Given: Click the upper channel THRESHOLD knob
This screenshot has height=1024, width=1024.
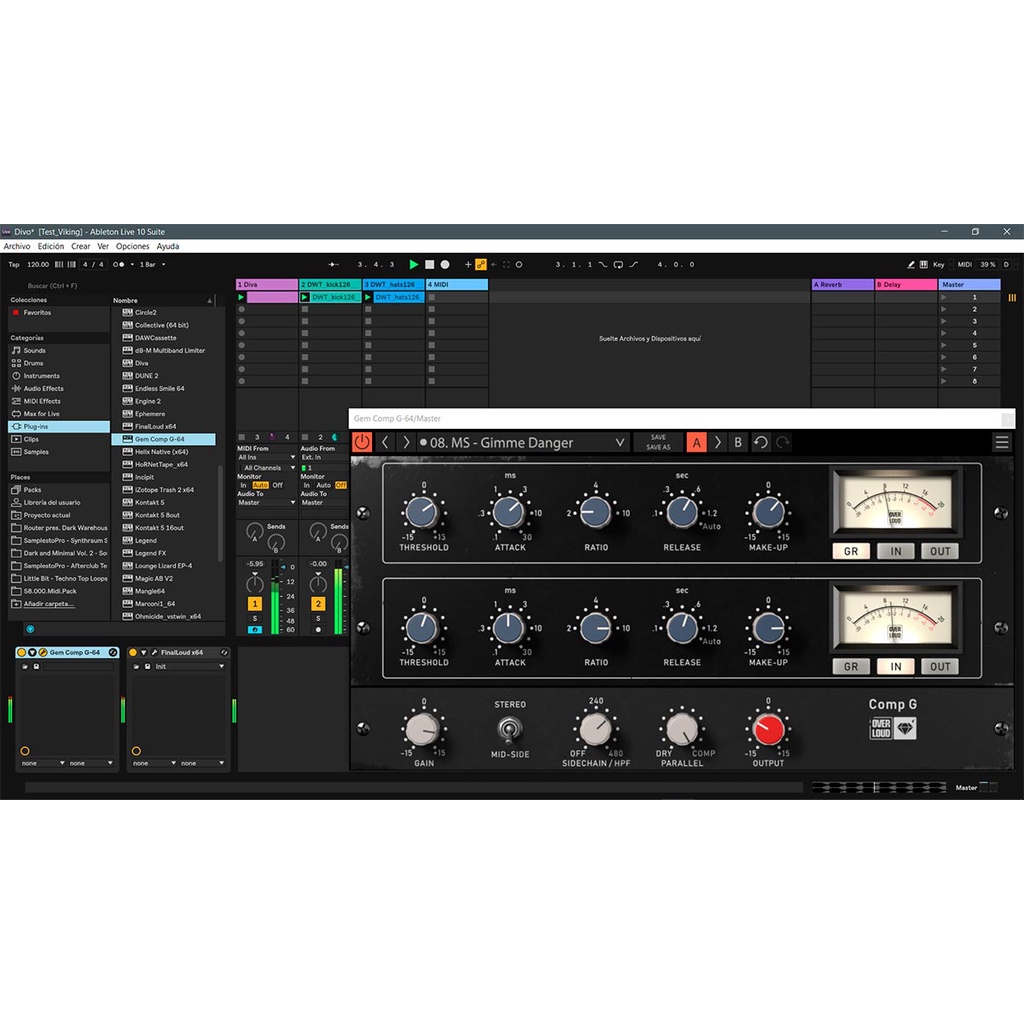Looking at the screenshot, I should coord(423,513).
